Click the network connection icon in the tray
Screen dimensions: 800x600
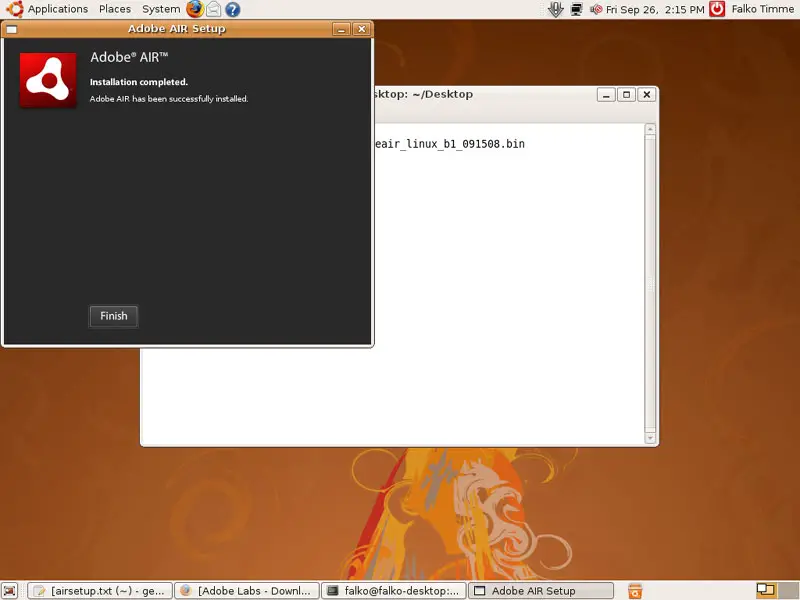click(x=577, y=9)
